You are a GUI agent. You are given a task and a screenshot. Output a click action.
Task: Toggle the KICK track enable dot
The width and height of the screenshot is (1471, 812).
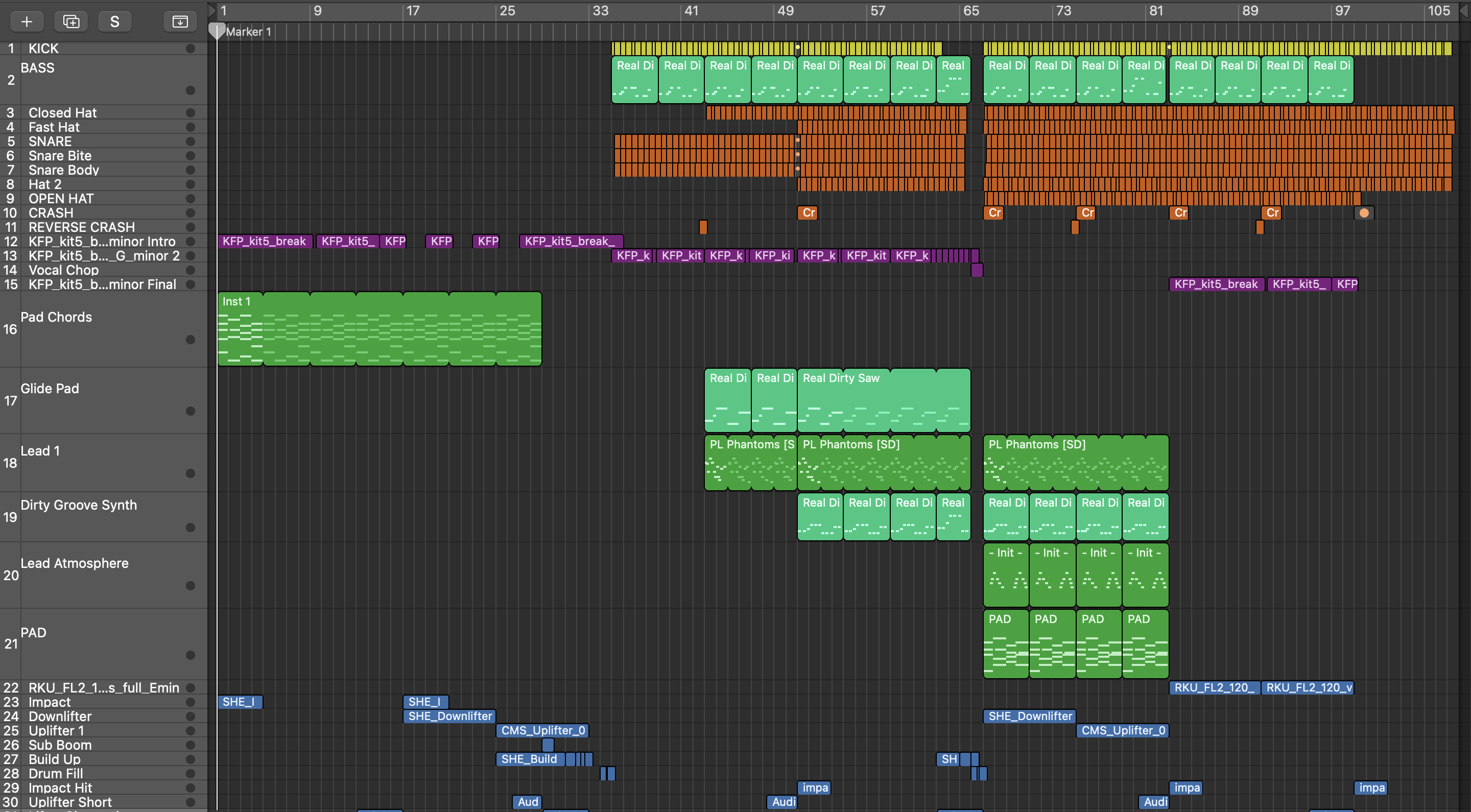click(190, 49)
